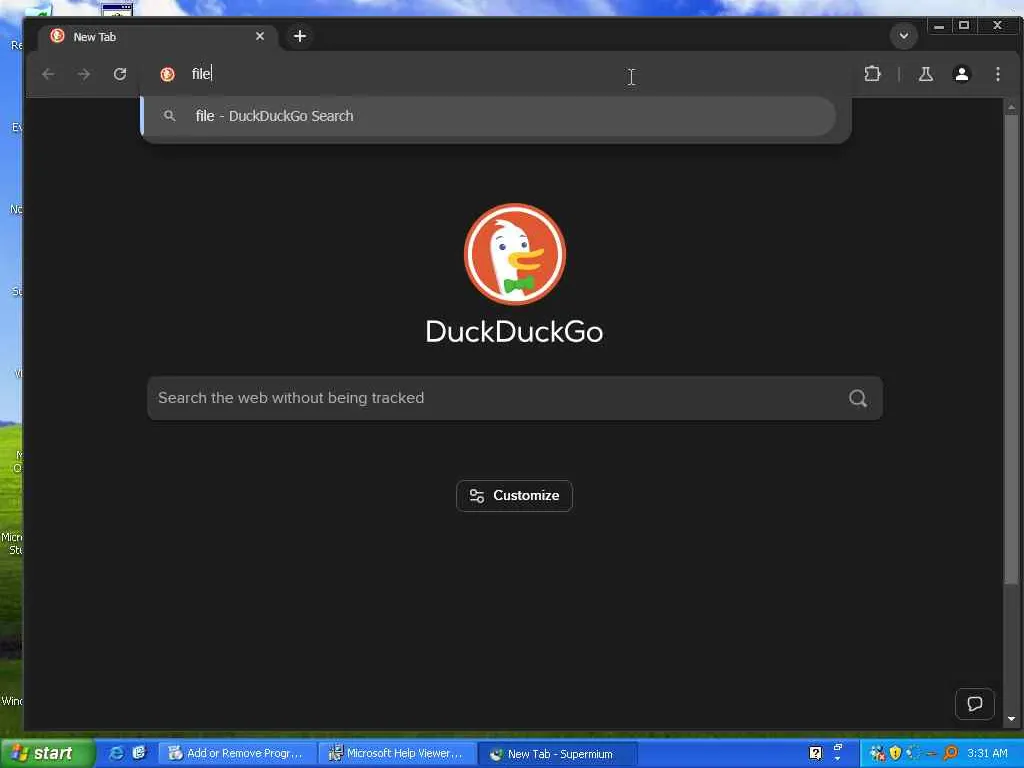
Task: Open the Windows Start button
Action: (48, 753)
